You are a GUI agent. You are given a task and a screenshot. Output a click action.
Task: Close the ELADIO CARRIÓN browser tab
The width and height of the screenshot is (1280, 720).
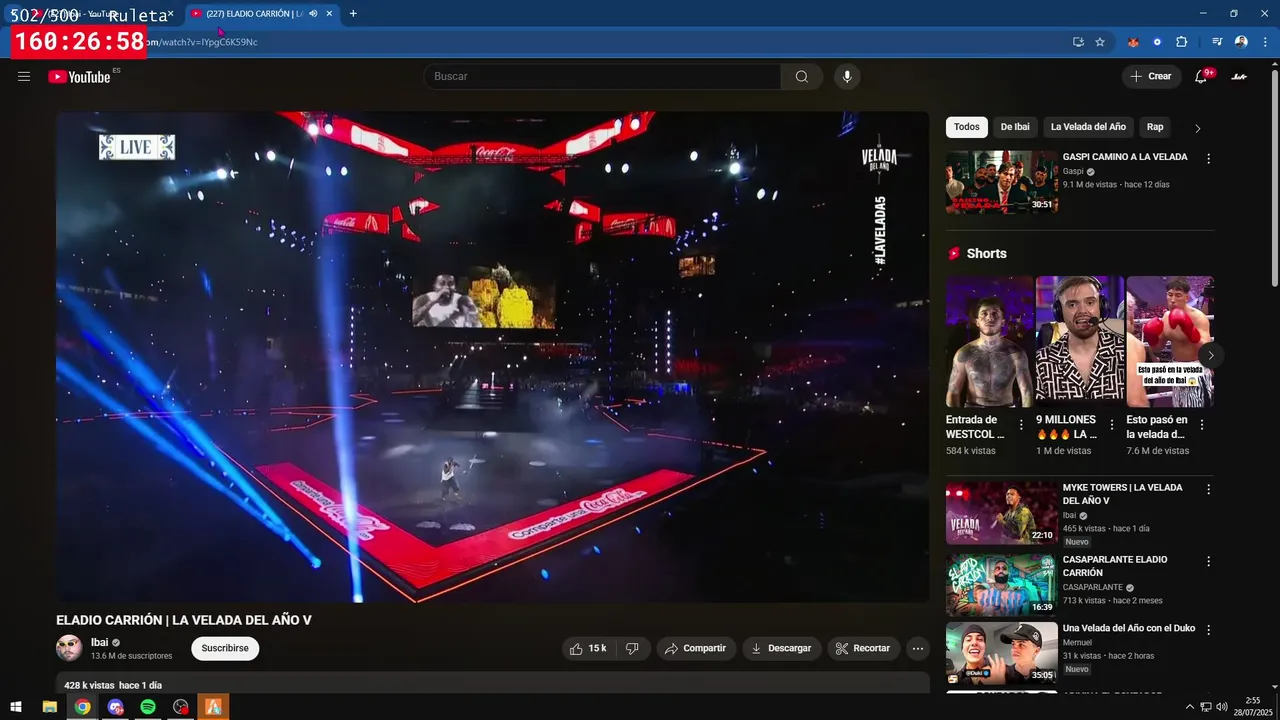329,14
